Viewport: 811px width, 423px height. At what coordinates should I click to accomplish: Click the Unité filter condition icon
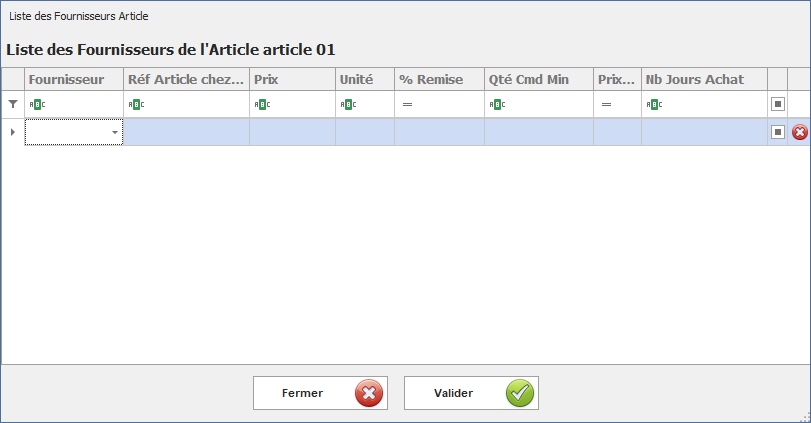[347, 104]
